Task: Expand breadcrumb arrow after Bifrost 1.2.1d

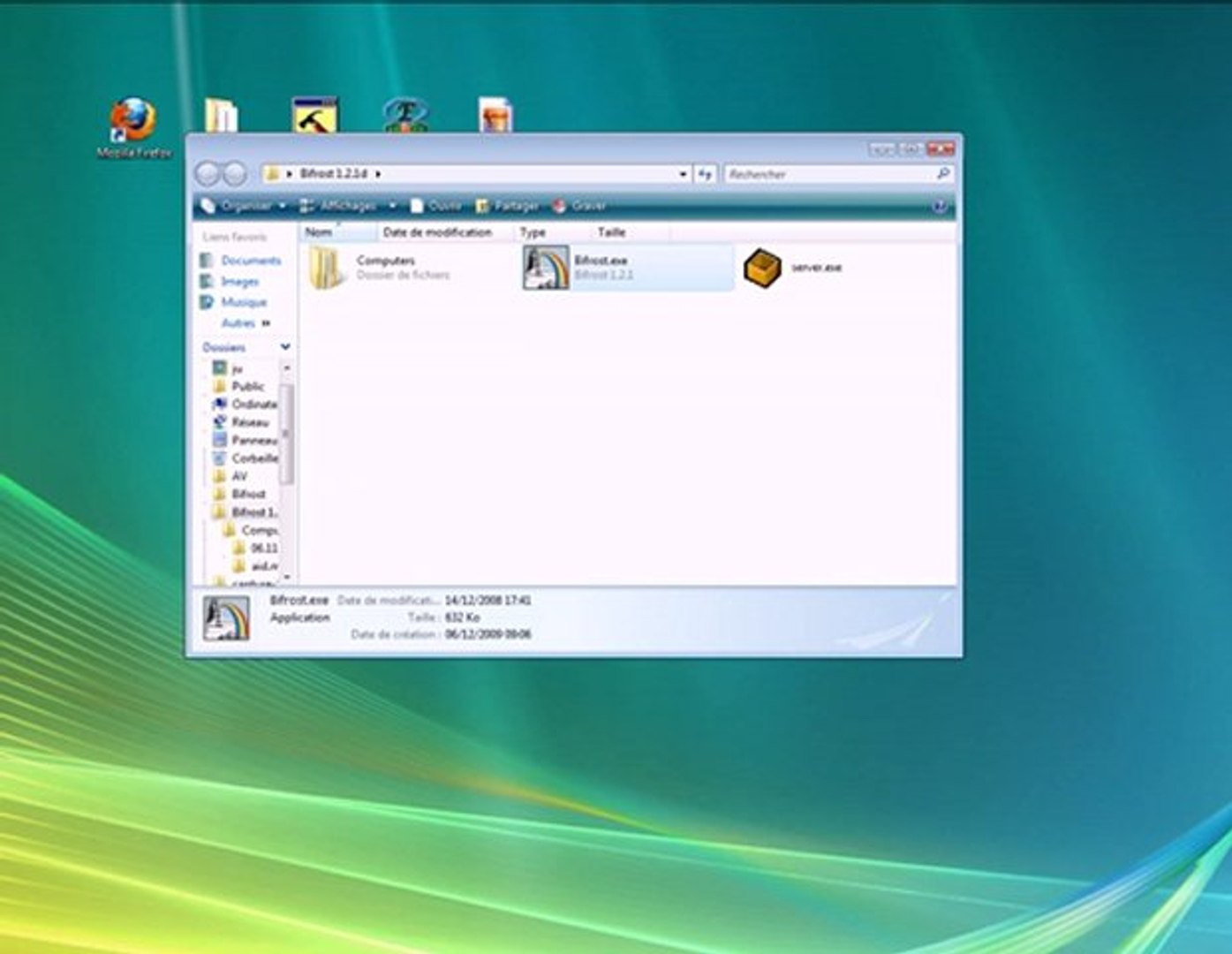Action: 377,174
